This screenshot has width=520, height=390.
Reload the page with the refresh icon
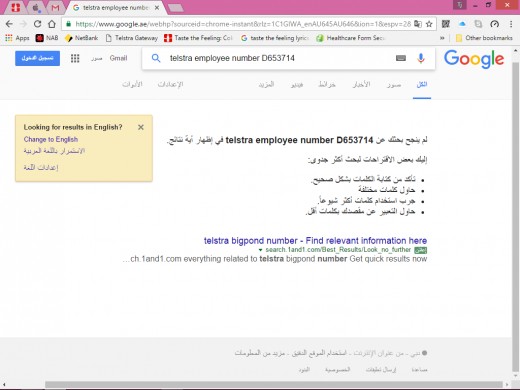37,24
